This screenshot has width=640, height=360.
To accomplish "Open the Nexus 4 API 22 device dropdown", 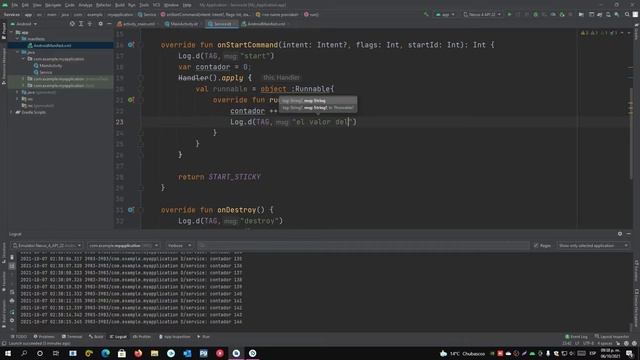I will [482, 14].
